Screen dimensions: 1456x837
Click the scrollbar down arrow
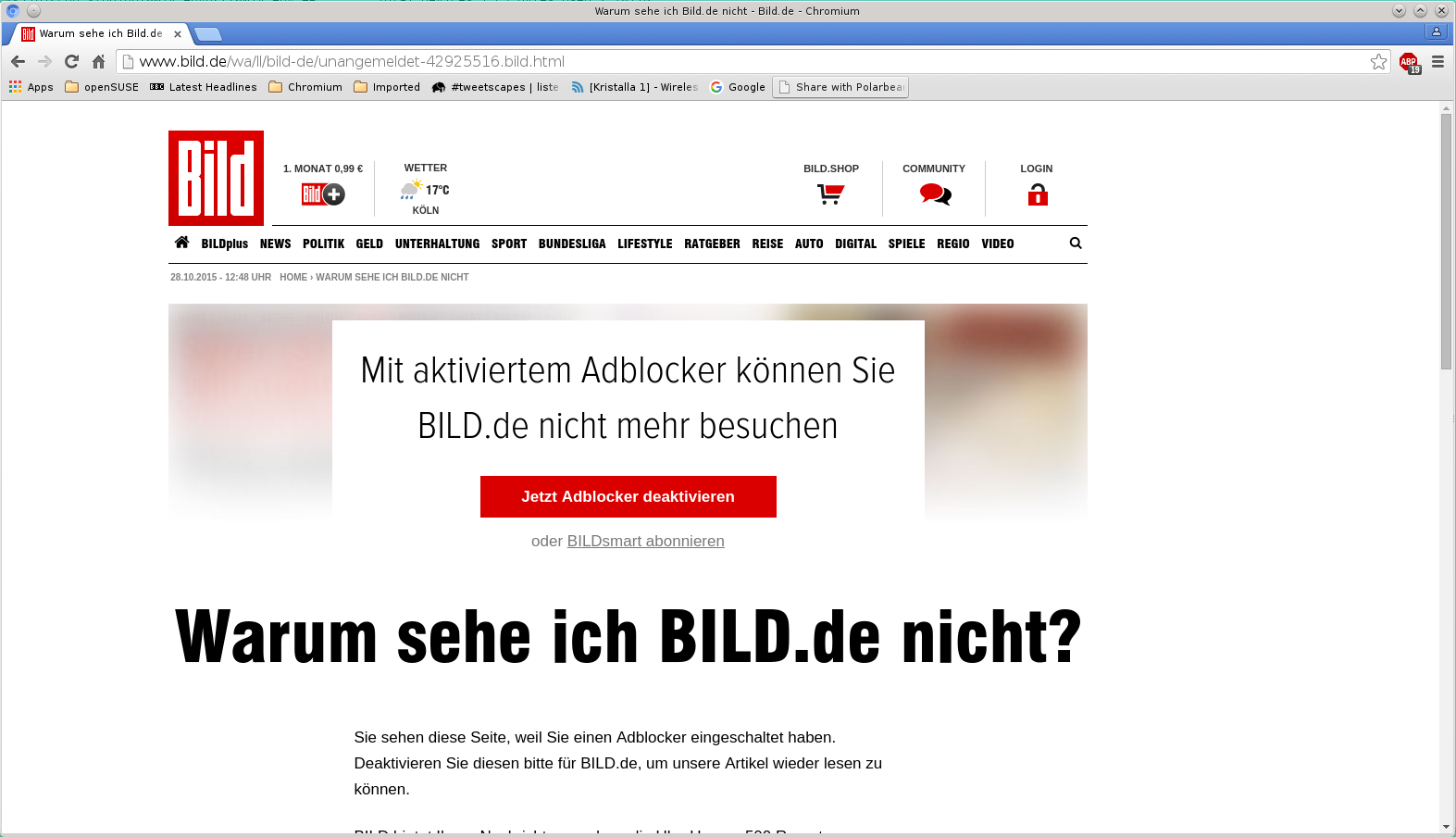click(1446, 827)
